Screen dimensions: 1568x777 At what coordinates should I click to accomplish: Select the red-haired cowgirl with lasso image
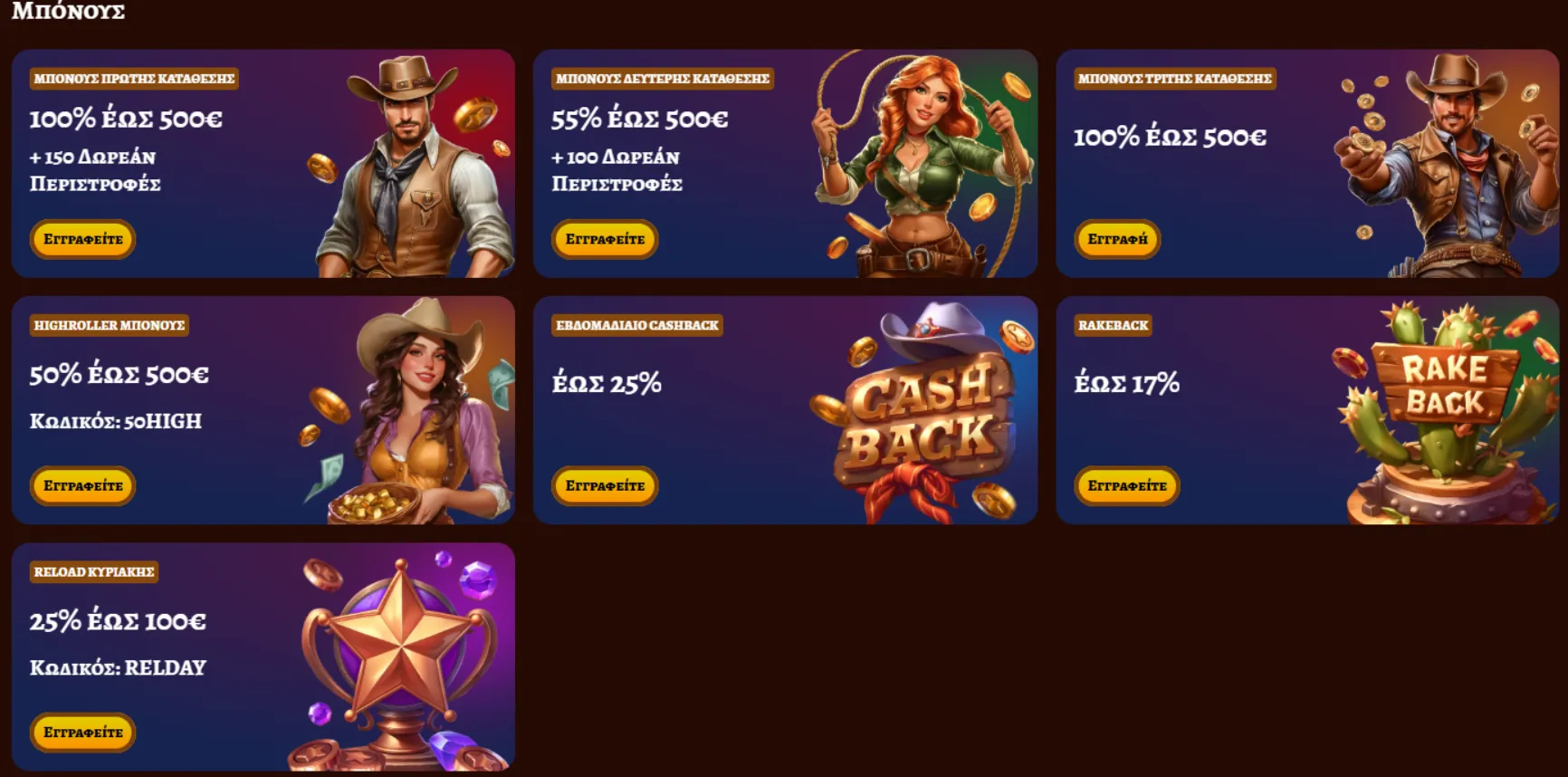tap(922, 164)
